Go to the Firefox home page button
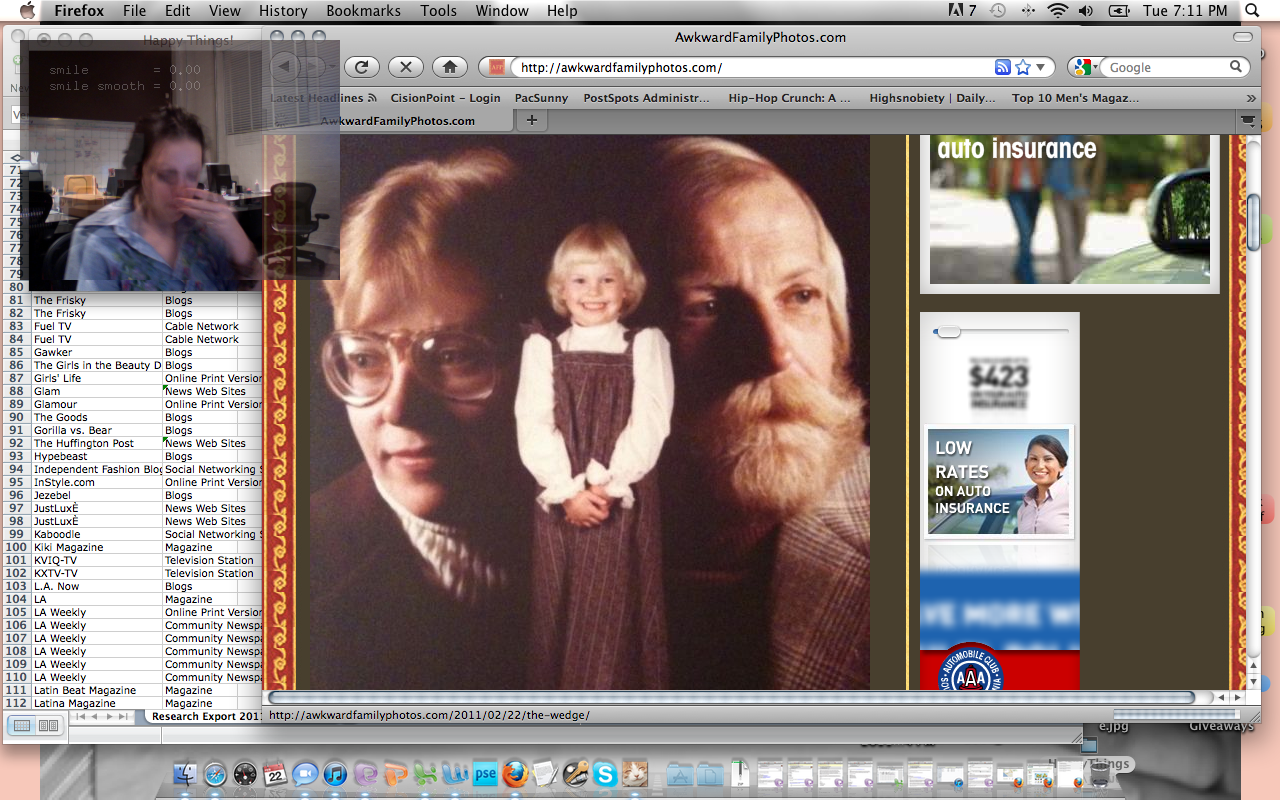The height and width of the screenshot is (800, 1280). pyautogui.click(x=450, y=67)
